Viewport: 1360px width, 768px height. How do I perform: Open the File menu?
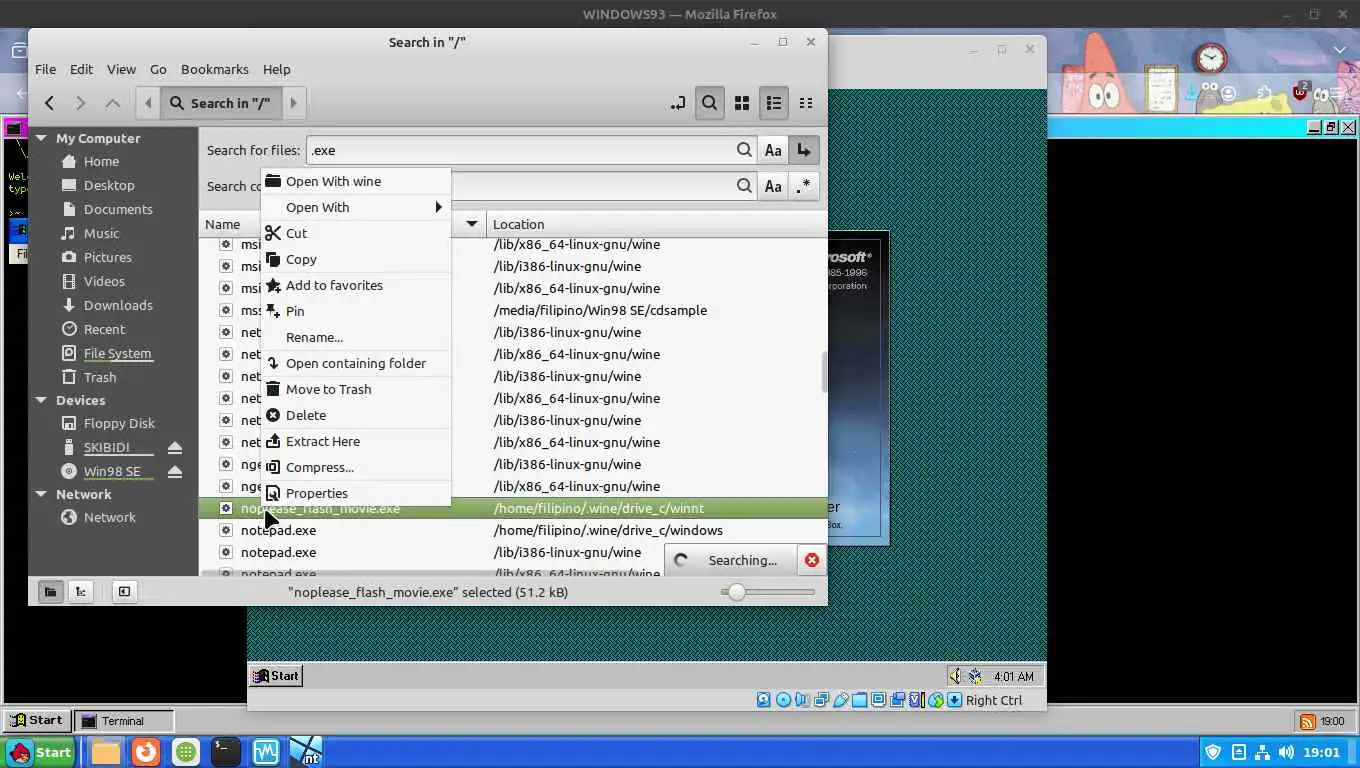(45, 69)
